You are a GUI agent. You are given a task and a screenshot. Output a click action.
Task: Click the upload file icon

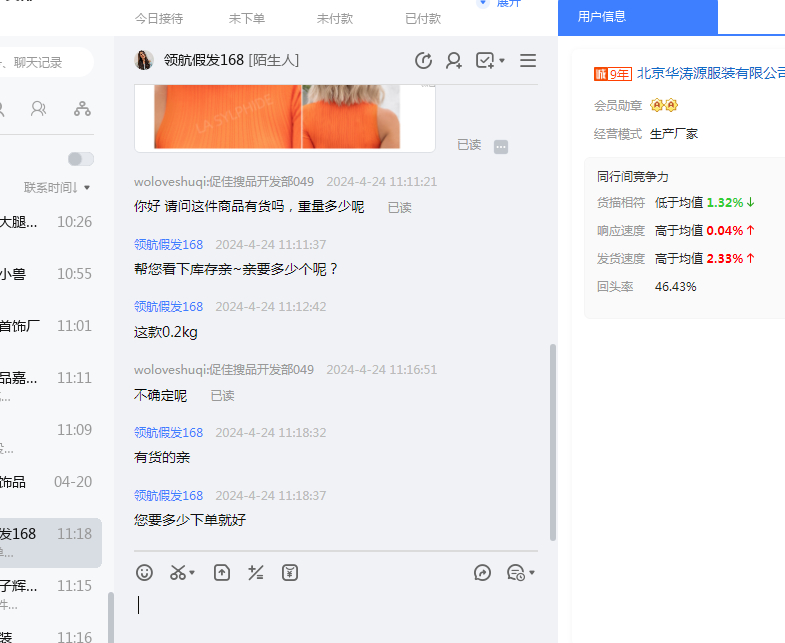click(x=222, y=573)
